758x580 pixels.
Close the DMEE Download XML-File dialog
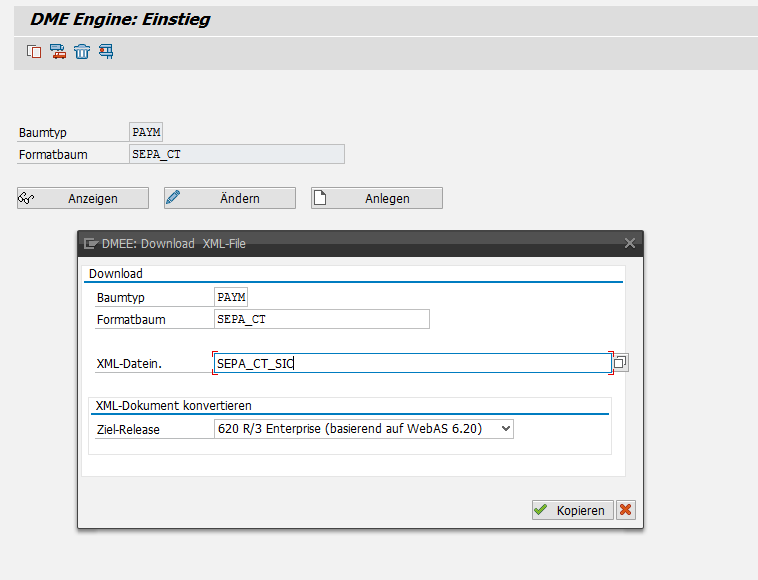click(x=630, y=243)
